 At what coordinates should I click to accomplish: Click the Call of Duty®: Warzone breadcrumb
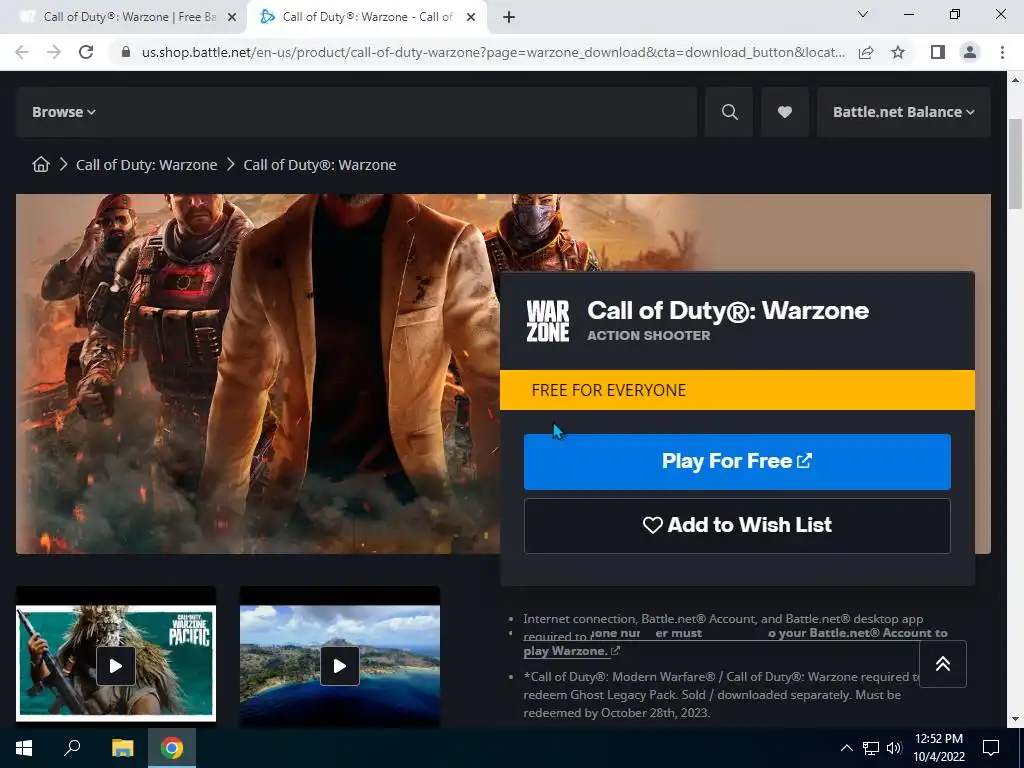click(319, 165)
